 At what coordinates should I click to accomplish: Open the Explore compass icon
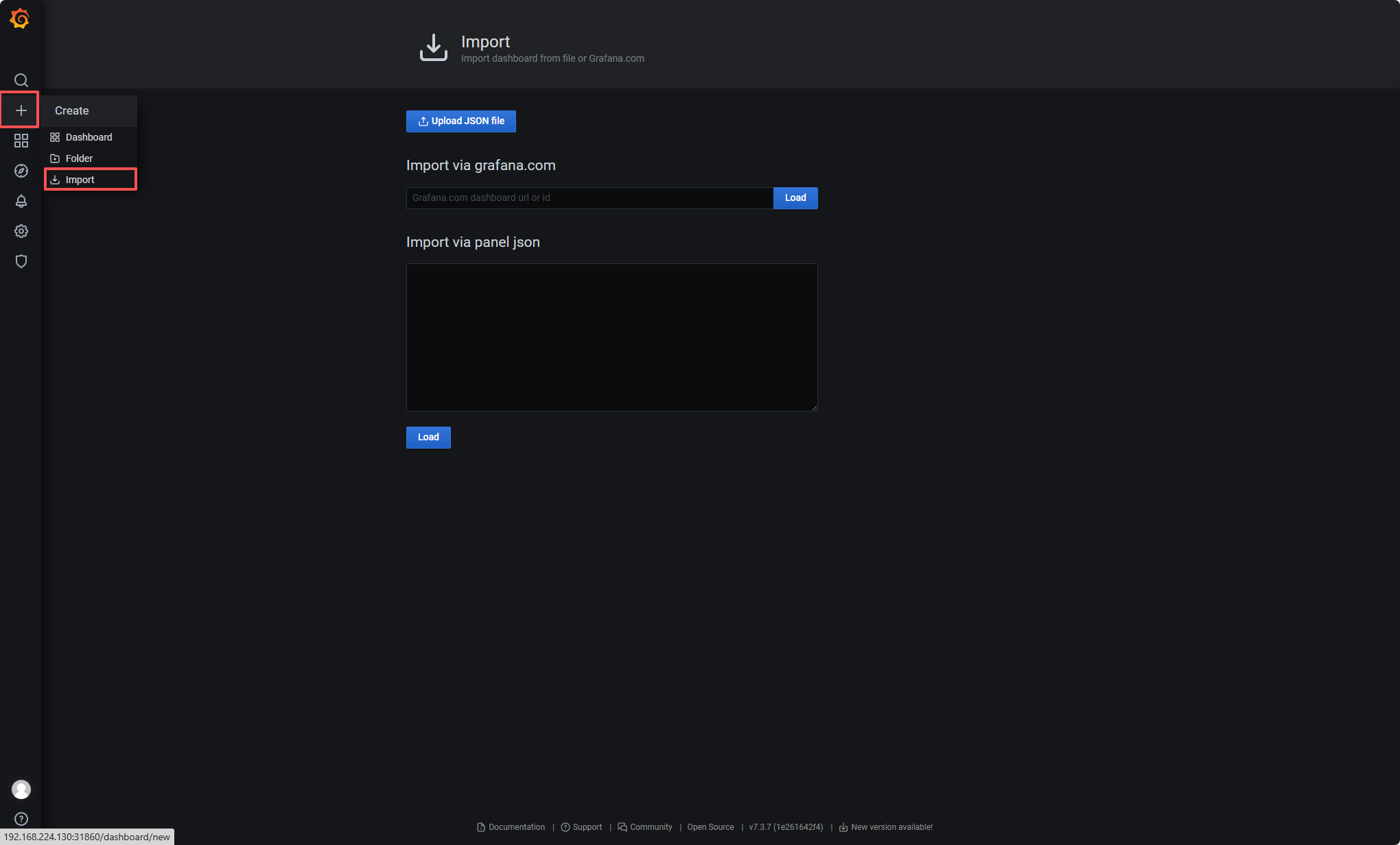point(21,171)
